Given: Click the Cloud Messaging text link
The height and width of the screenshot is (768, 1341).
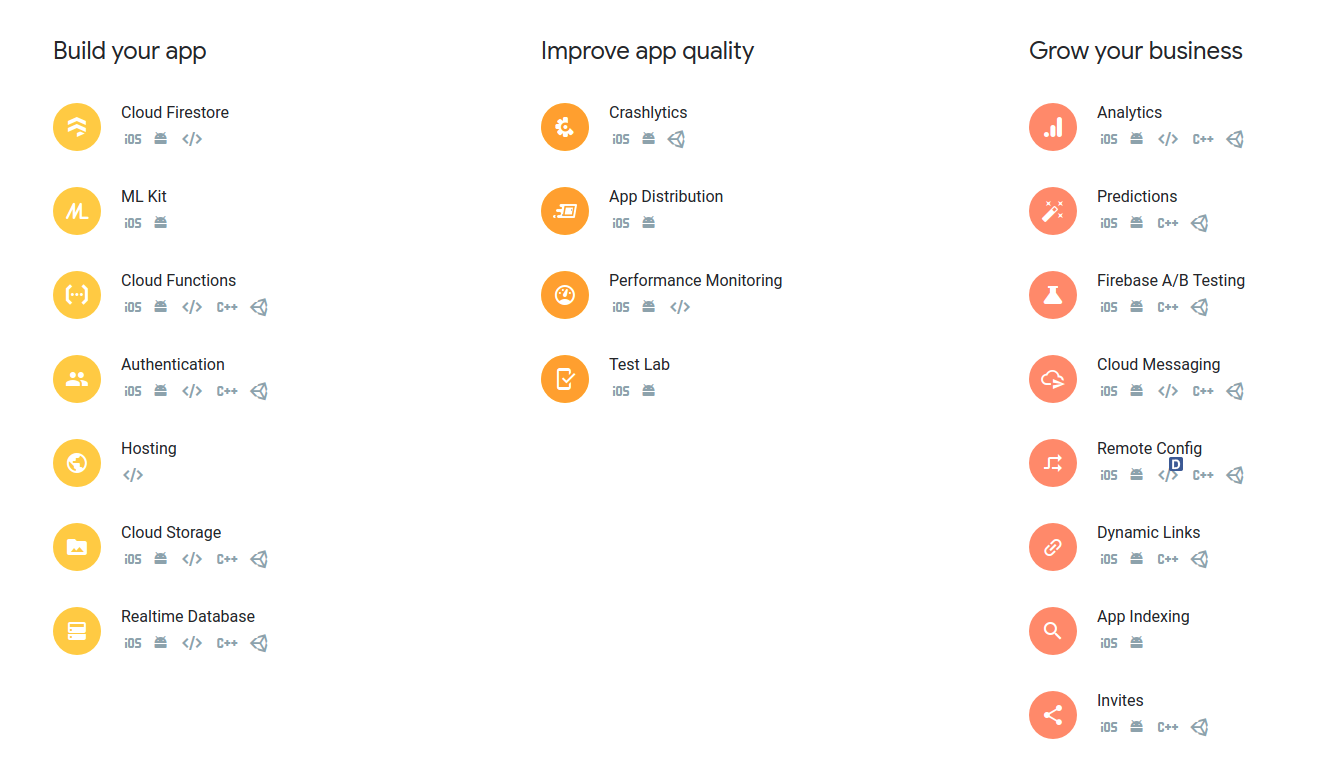Looking at the screenshot, I should [x=1158, y=365].
